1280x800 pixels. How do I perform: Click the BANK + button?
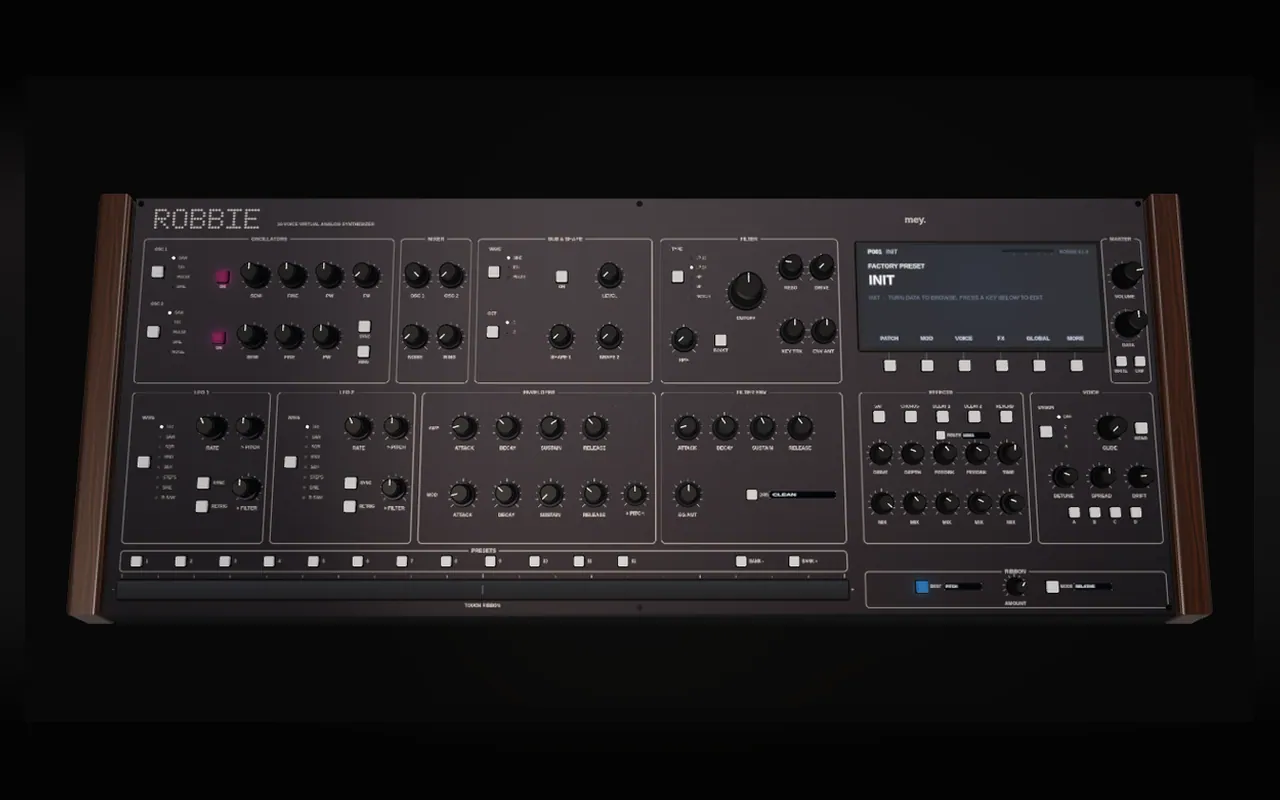tap(794, 561)
